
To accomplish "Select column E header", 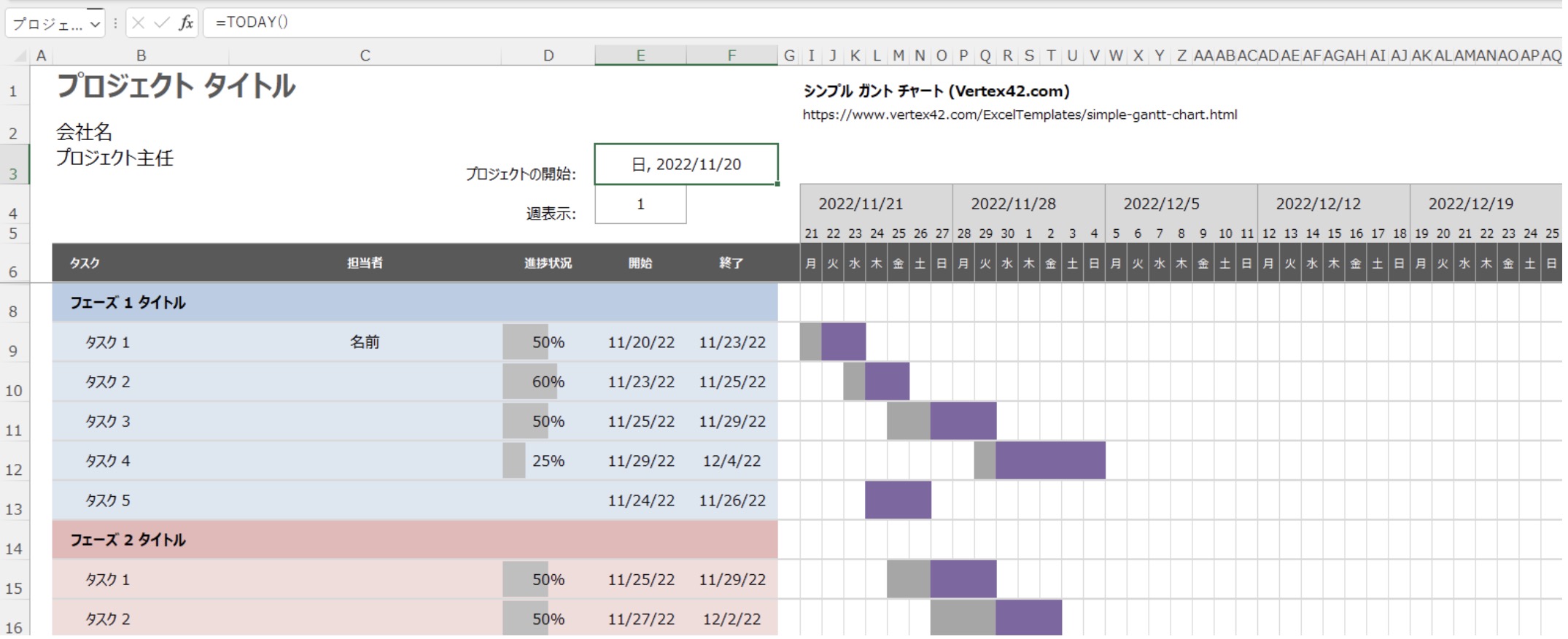I will coord(640,55).
